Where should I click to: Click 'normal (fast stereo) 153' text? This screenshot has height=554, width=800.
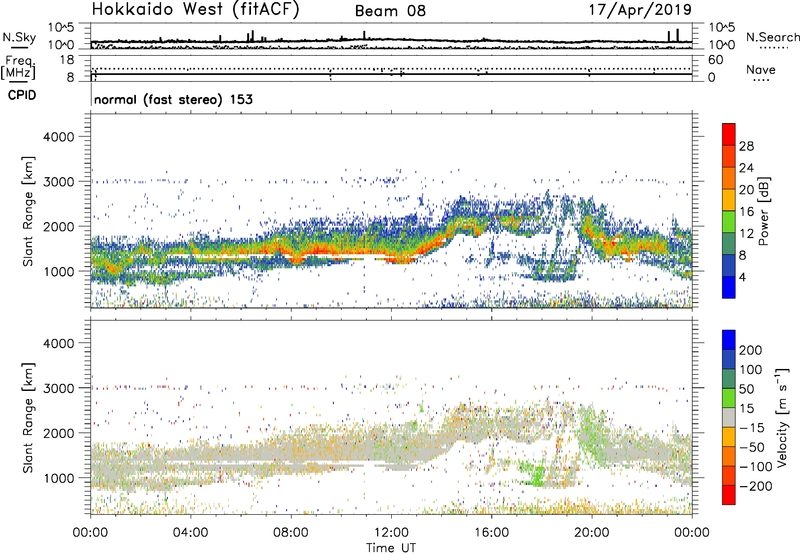173,99
